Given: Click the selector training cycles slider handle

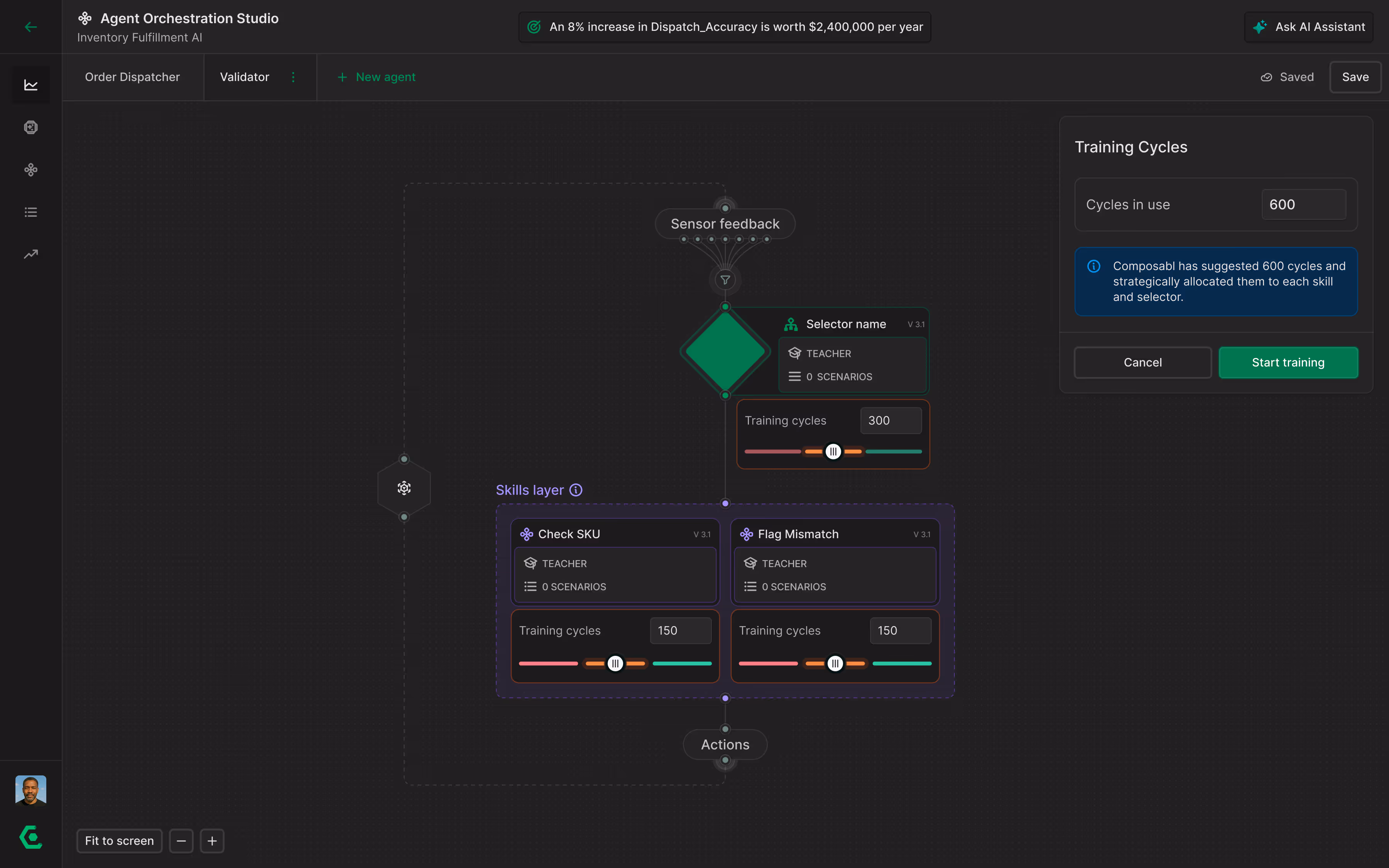Looking at the screenshot, I should coord(833,452).
